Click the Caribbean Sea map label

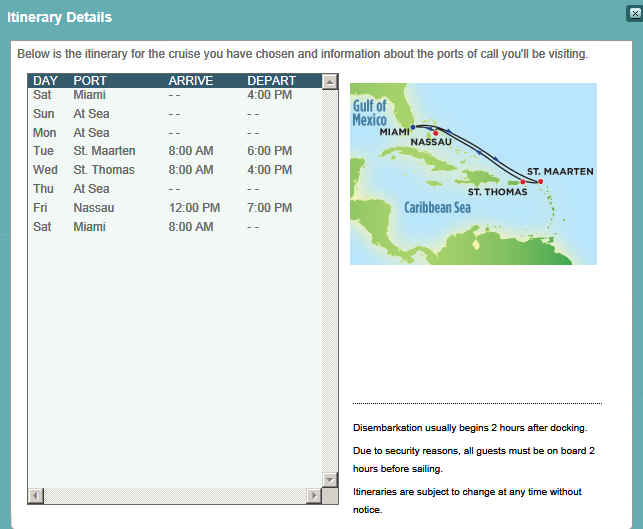tap(437, 207)
